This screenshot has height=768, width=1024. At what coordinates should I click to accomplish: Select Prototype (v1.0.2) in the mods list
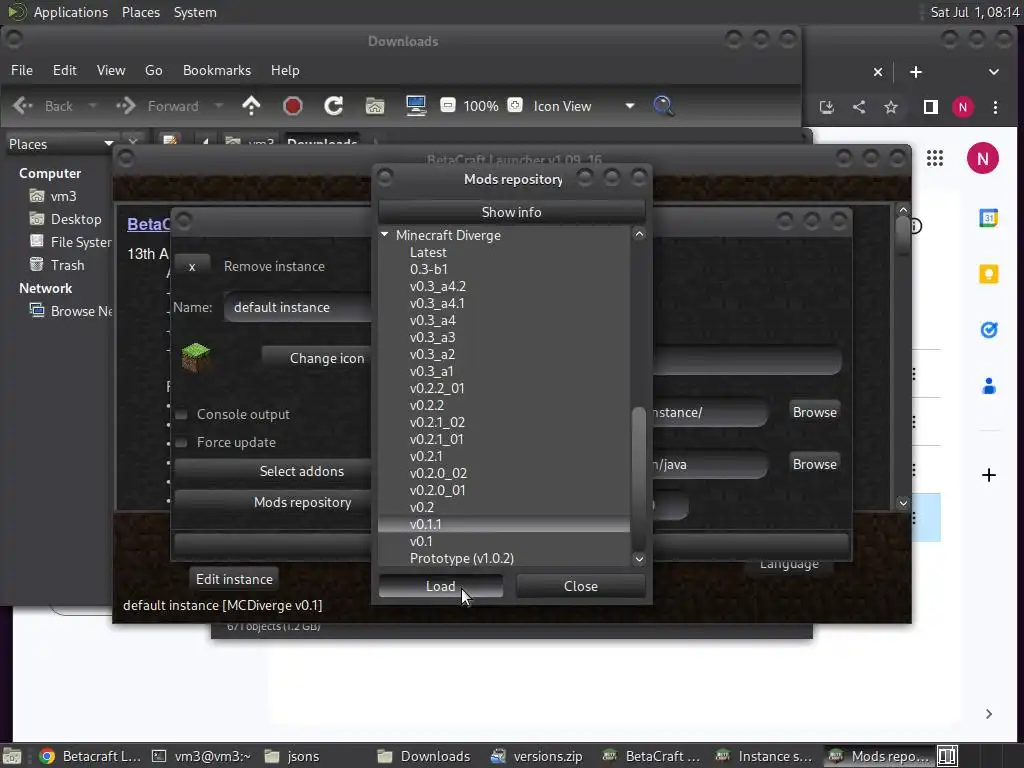461,558
